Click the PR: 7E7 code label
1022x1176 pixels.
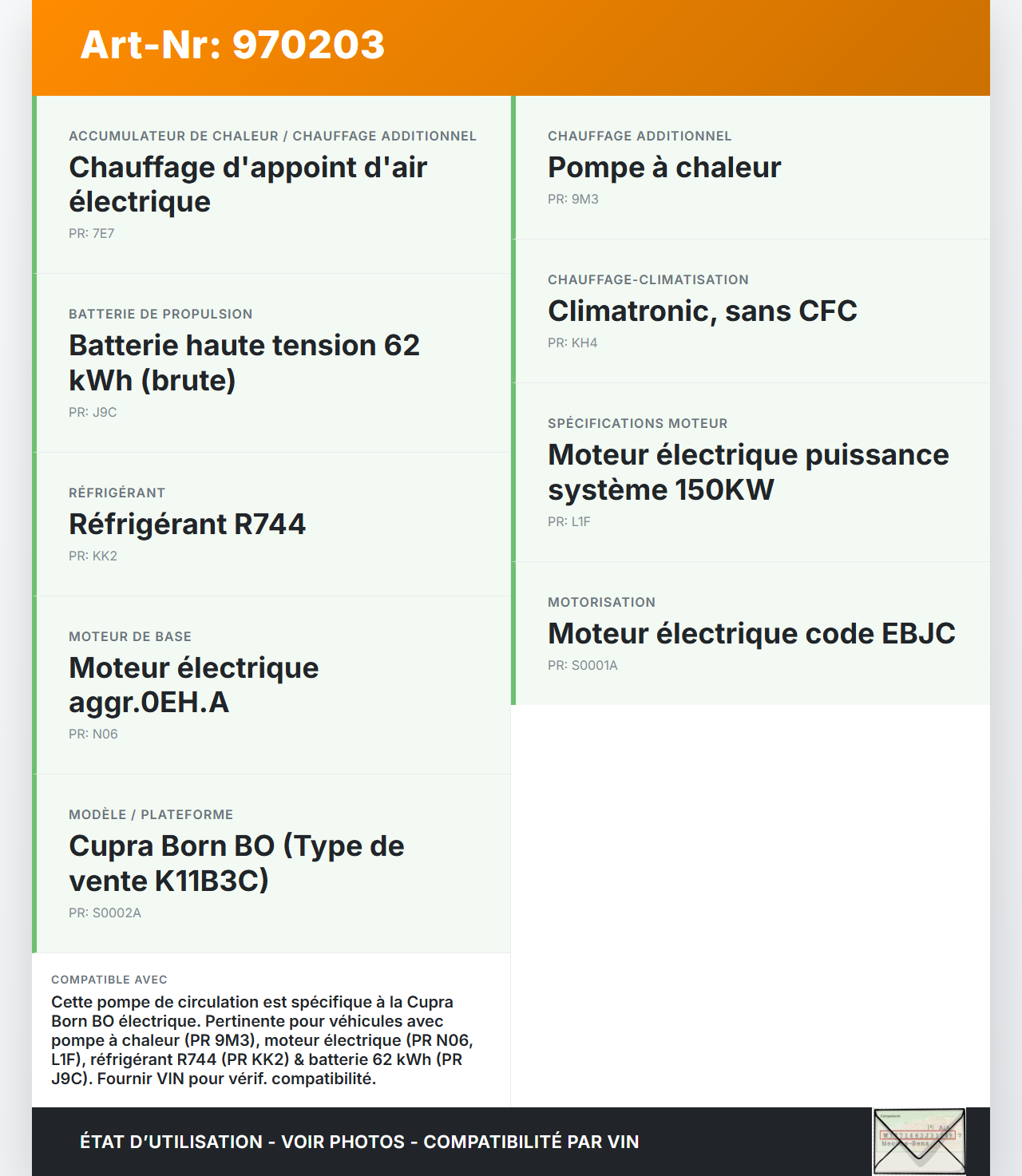point(92,233)
